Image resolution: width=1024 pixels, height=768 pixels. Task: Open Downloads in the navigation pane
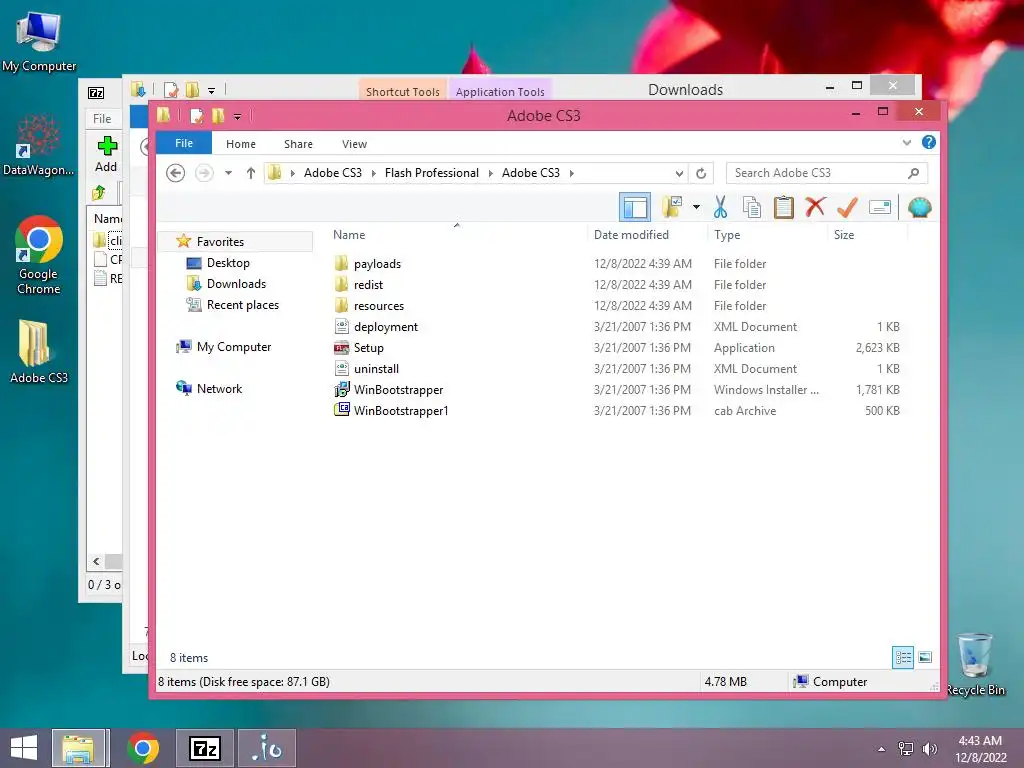pos(236,283)
